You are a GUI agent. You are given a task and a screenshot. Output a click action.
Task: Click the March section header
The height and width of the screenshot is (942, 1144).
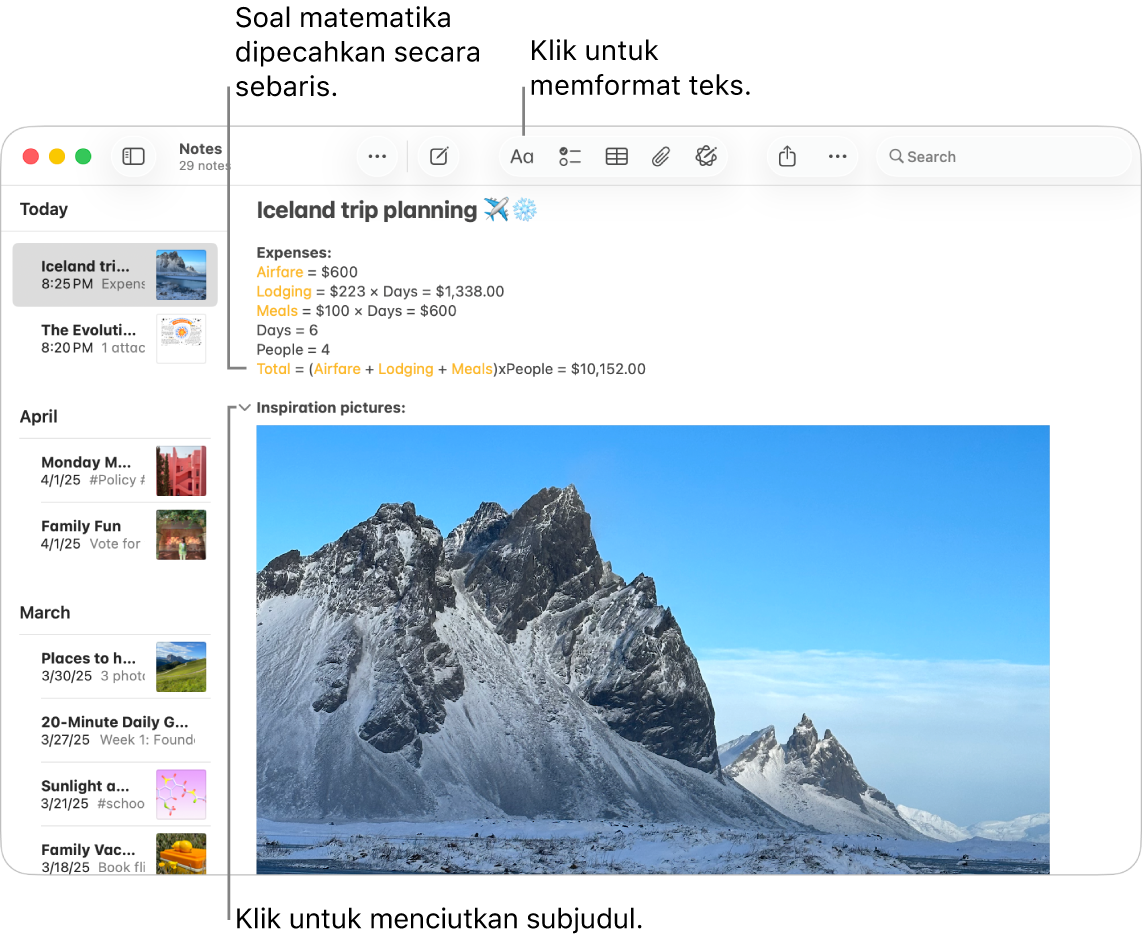coord(45,612)
